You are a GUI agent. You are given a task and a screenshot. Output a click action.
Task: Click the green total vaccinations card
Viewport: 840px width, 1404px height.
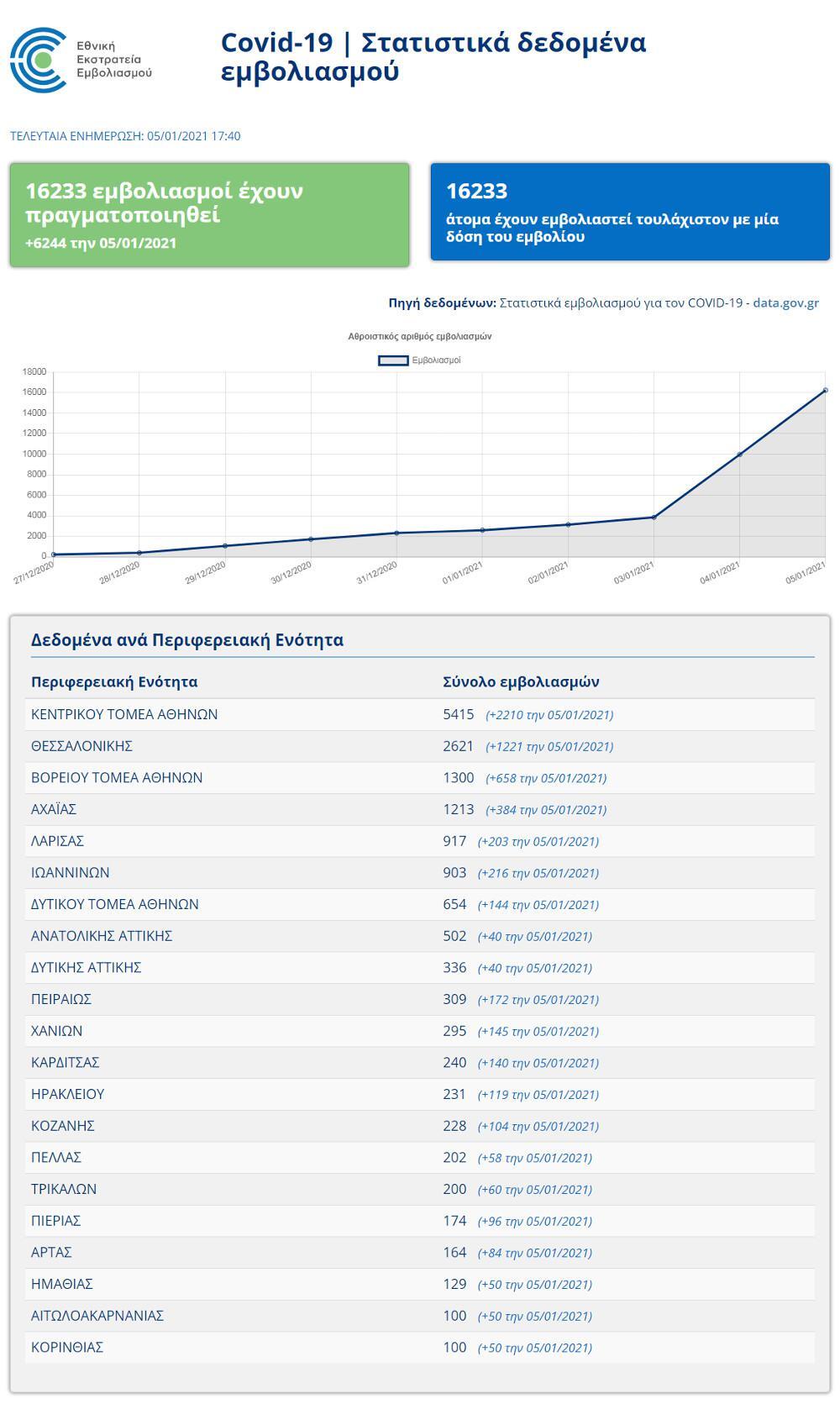[x=209, y=215]
